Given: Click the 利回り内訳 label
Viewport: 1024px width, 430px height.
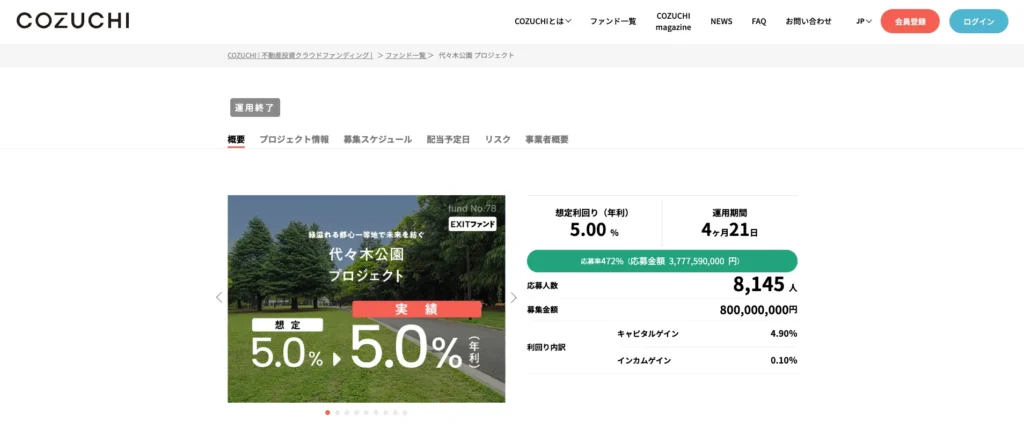Looking at the screenshot, I should click(546, 347).
